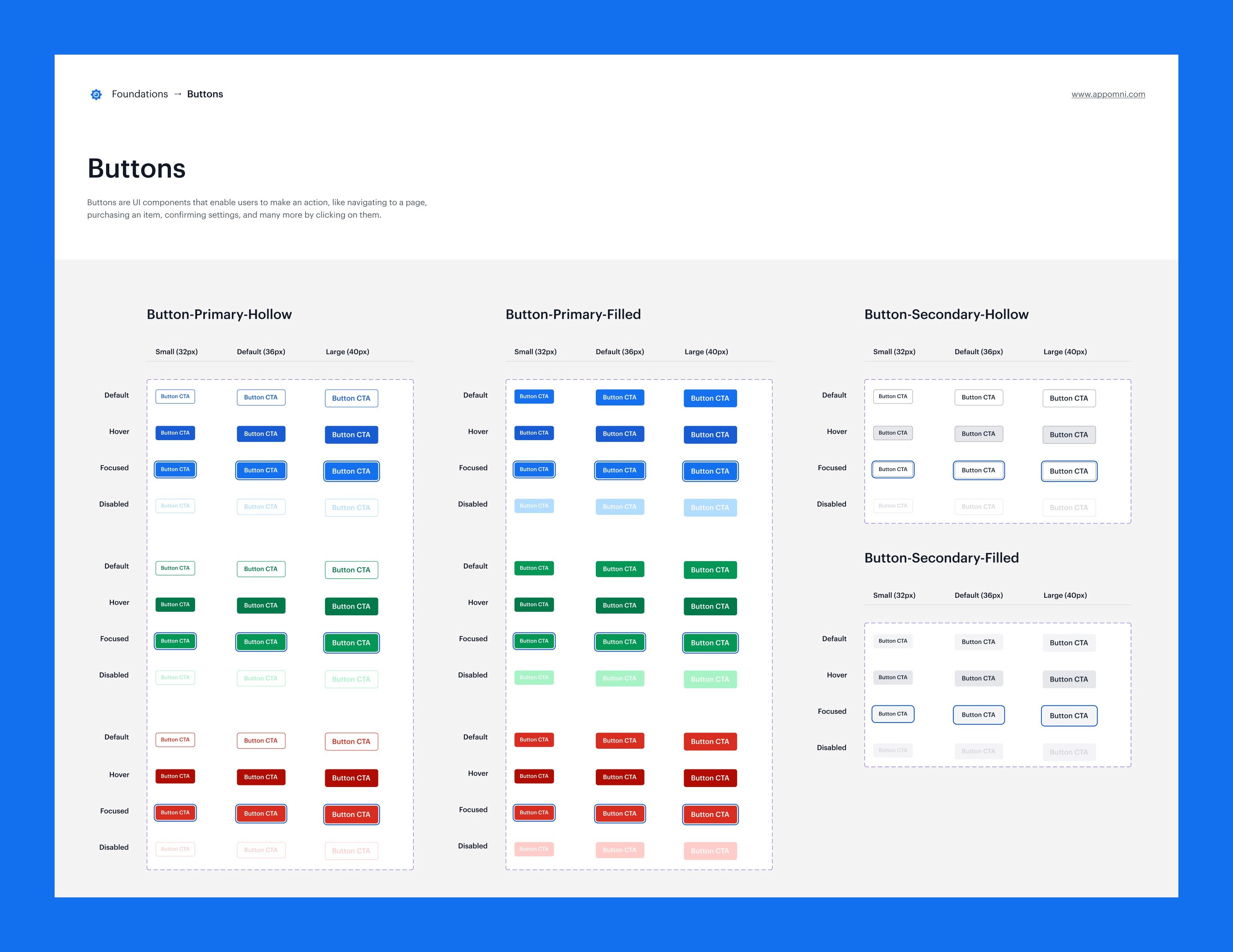Click large Hover button in Secondary-Hollow
The image size is (1233, 952).
1069,435
